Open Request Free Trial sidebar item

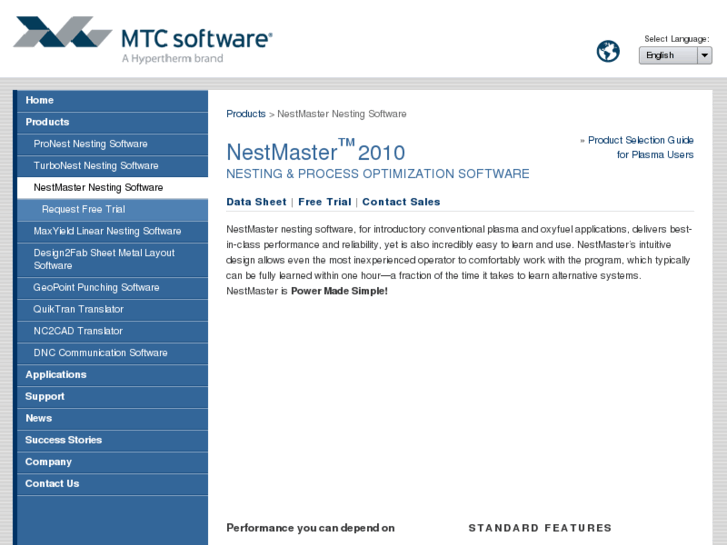coord(112,209)
